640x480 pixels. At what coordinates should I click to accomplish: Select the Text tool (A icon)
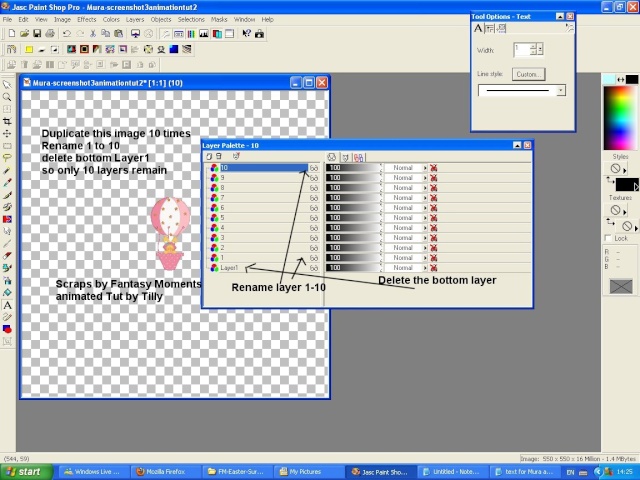7,305
